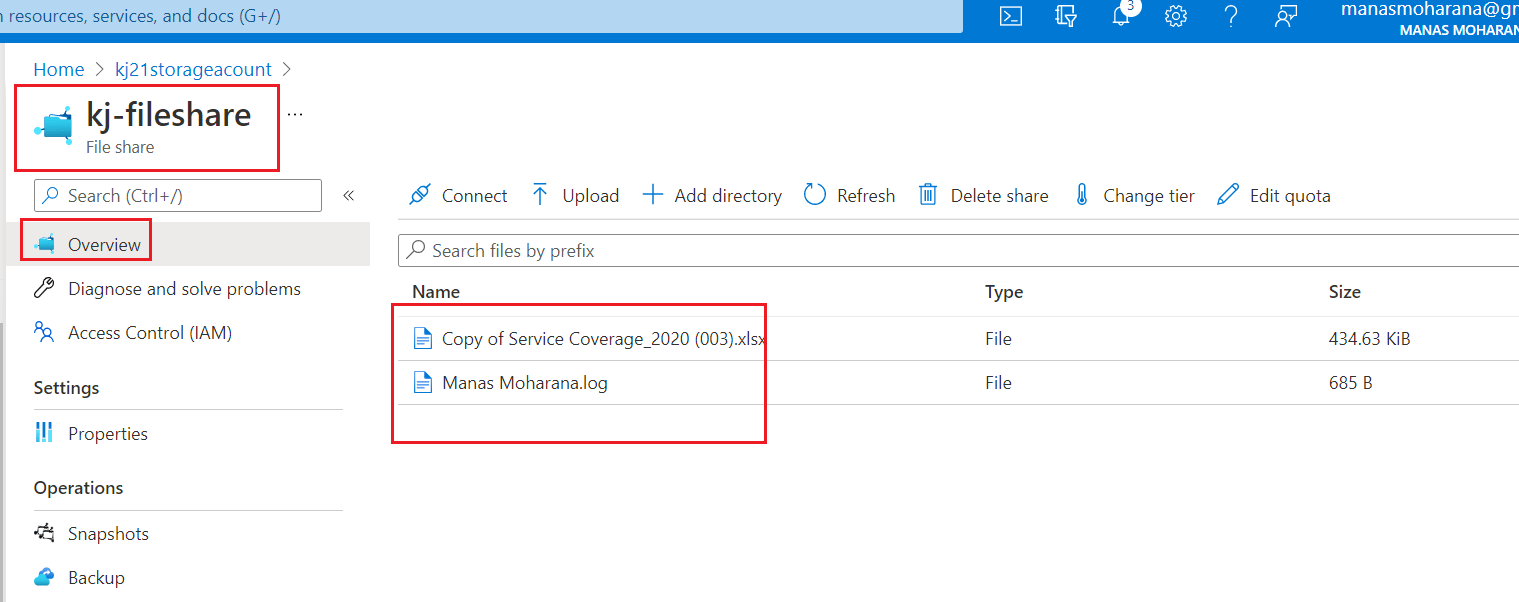Click the kj-fileshare title text

pyautogui.click(x=169, y=115)
